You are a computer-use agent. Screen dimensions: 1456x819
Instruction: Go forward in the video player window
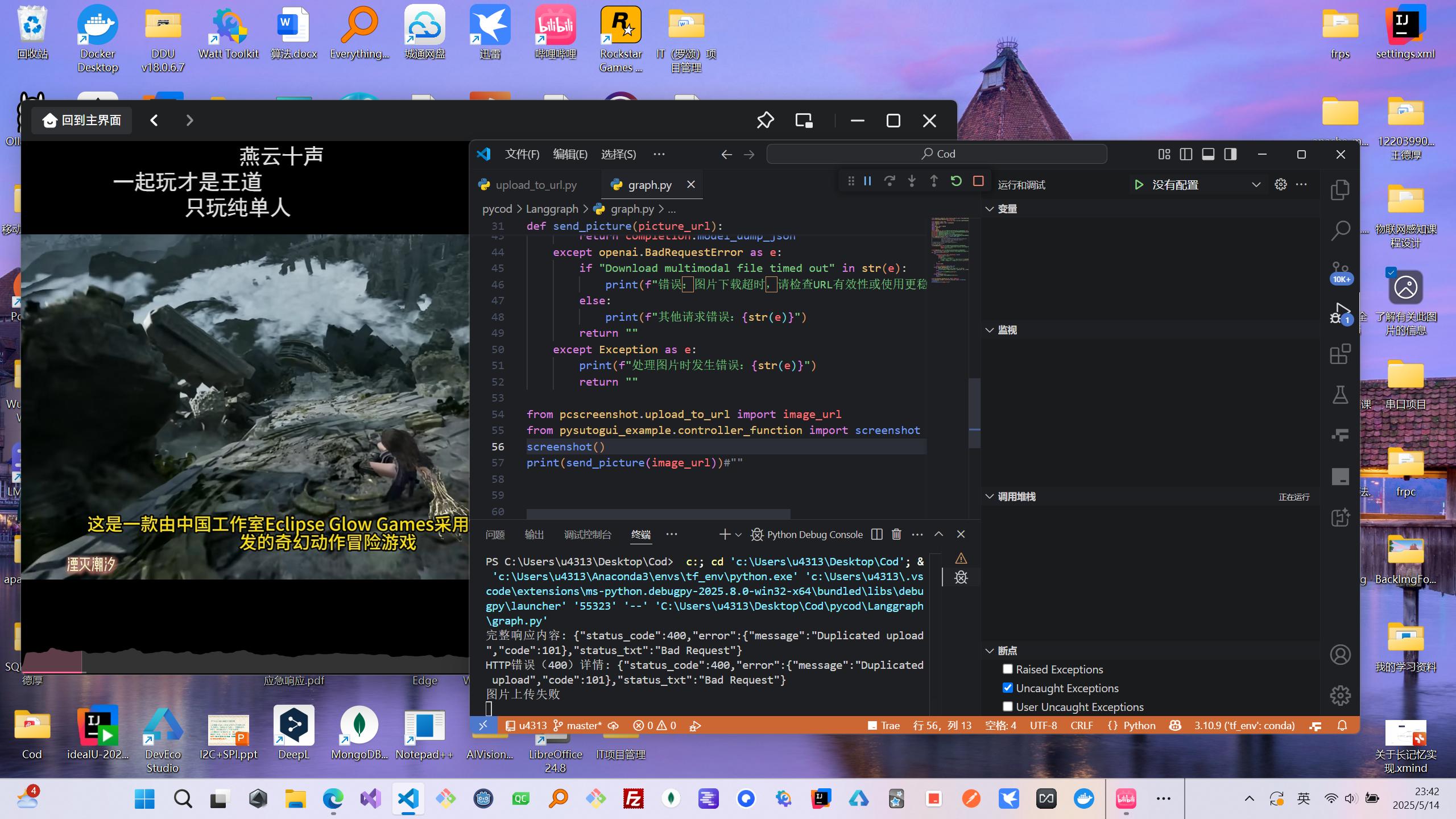click(189, 121)
